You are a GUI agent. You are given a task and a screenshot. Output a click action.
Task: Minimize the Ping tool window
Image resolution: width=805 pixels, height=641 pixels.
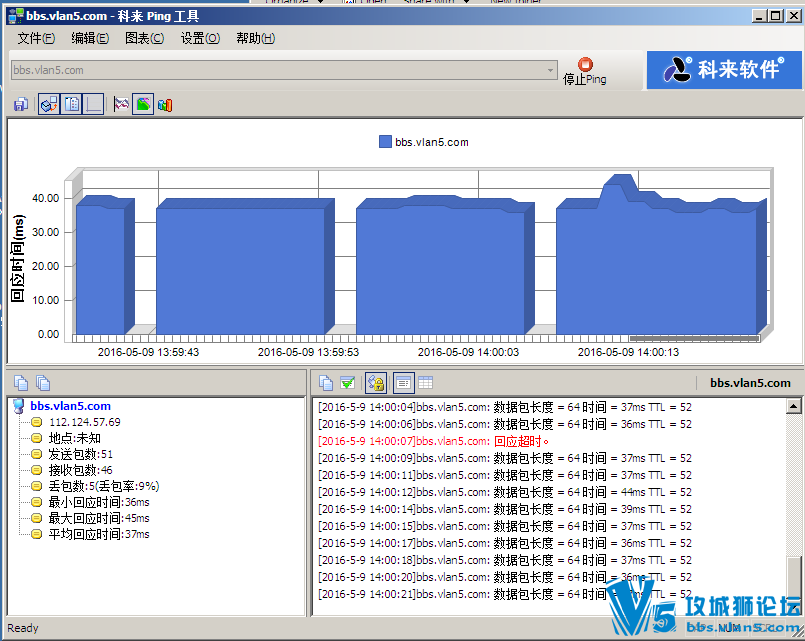coord(759,16)
